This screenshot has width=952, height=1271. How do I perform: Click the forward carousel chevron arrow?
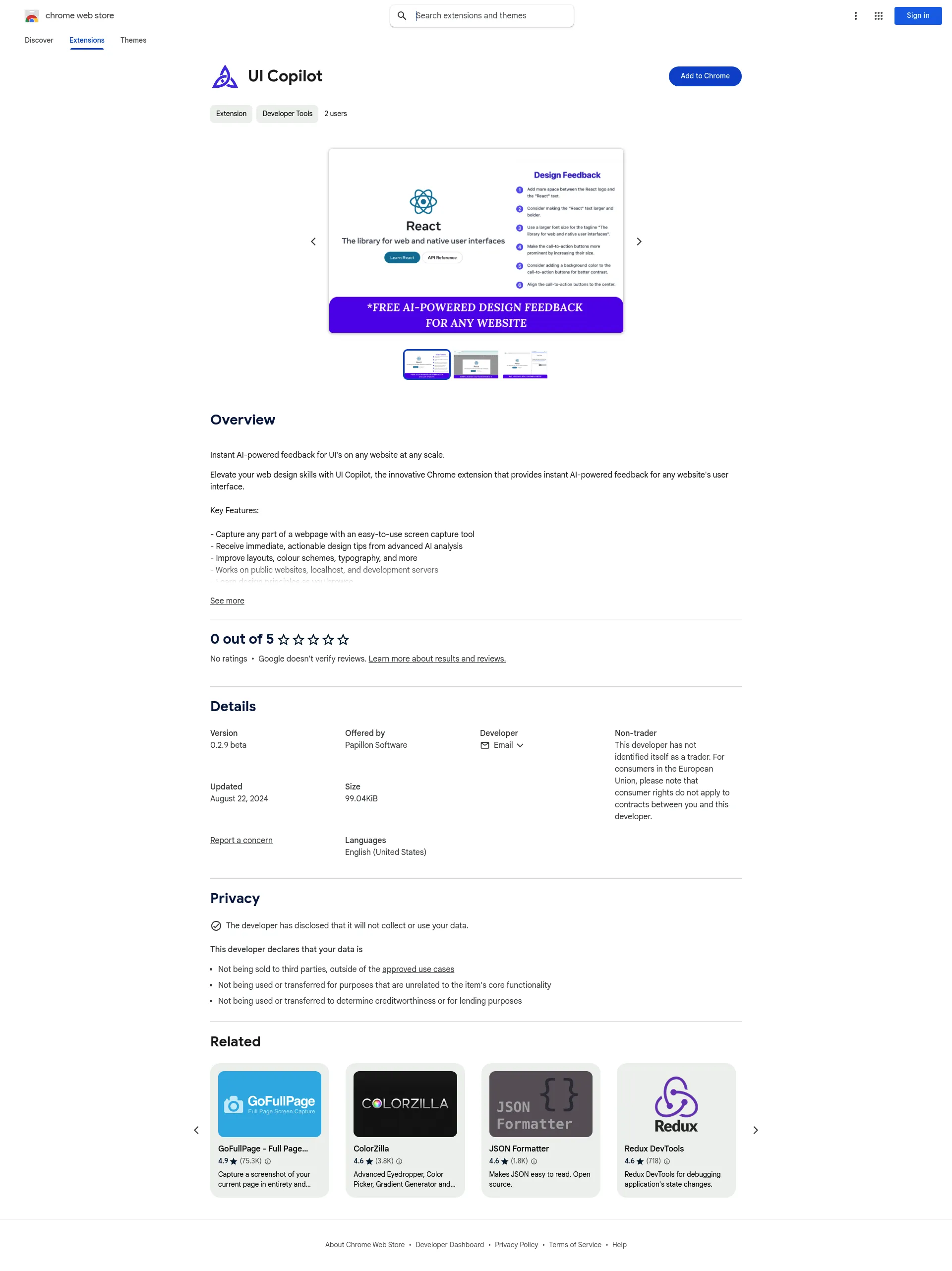[x=639, y=242]
